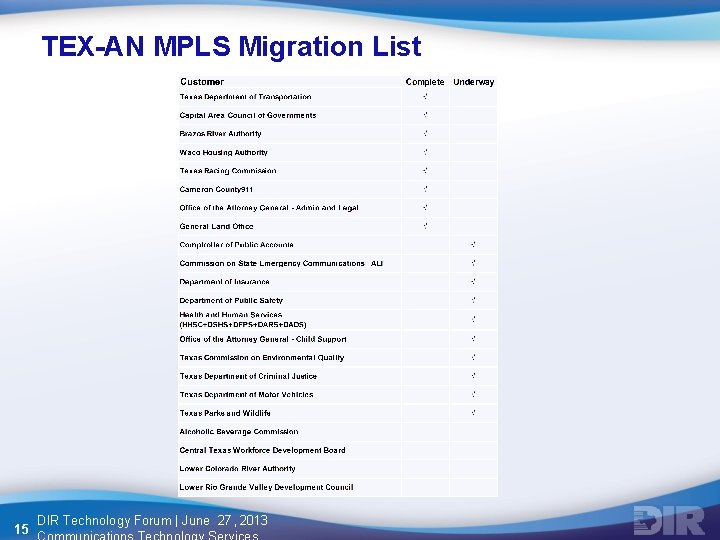The height and width of the screenshot is (540, 720).
Task: Click Underway checkmark for State Emergency Communications
Action: [x=473, y=263]
